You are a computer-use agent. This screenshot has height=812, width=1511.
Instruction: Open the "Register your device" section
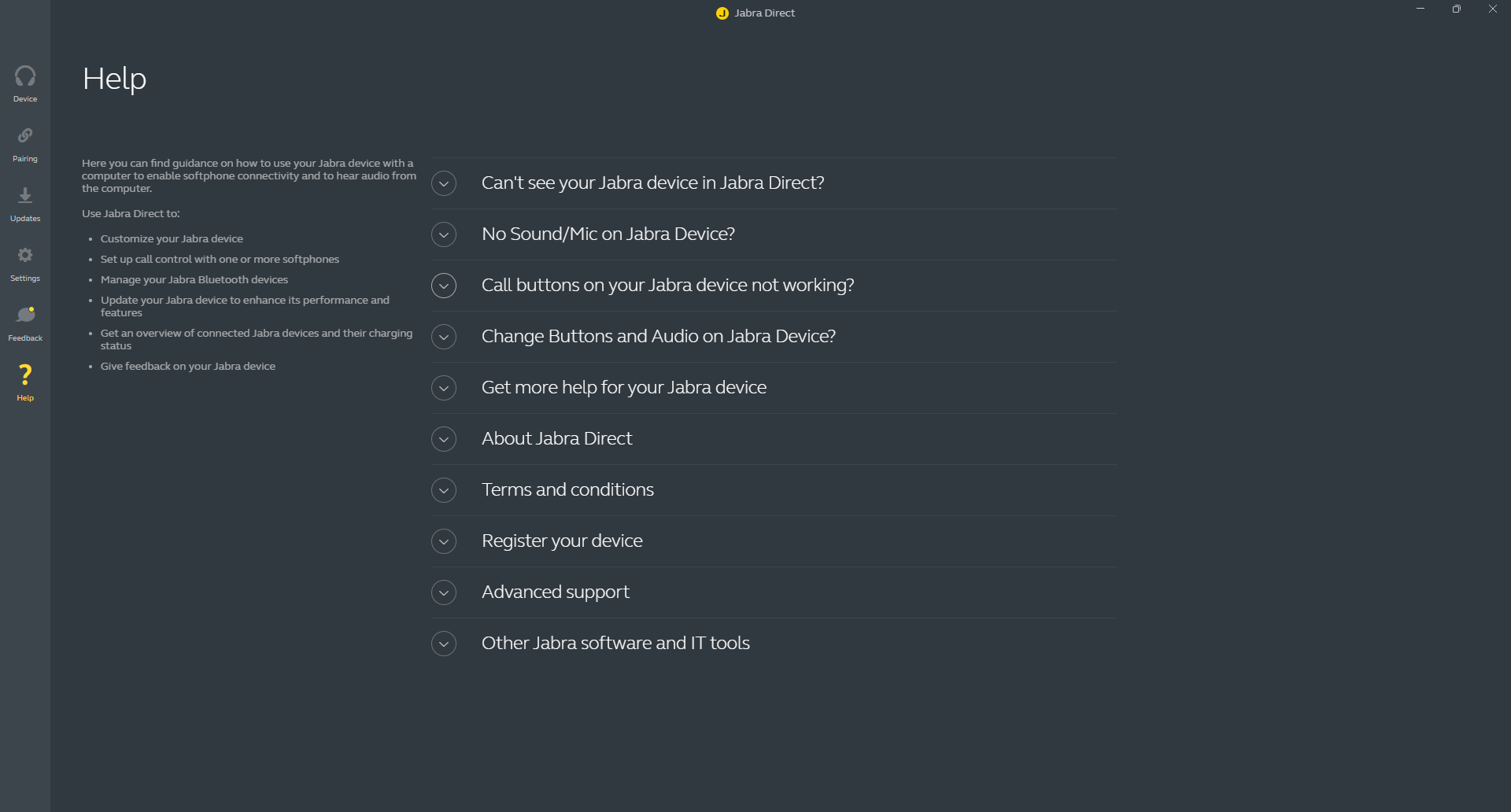(562, 541)
